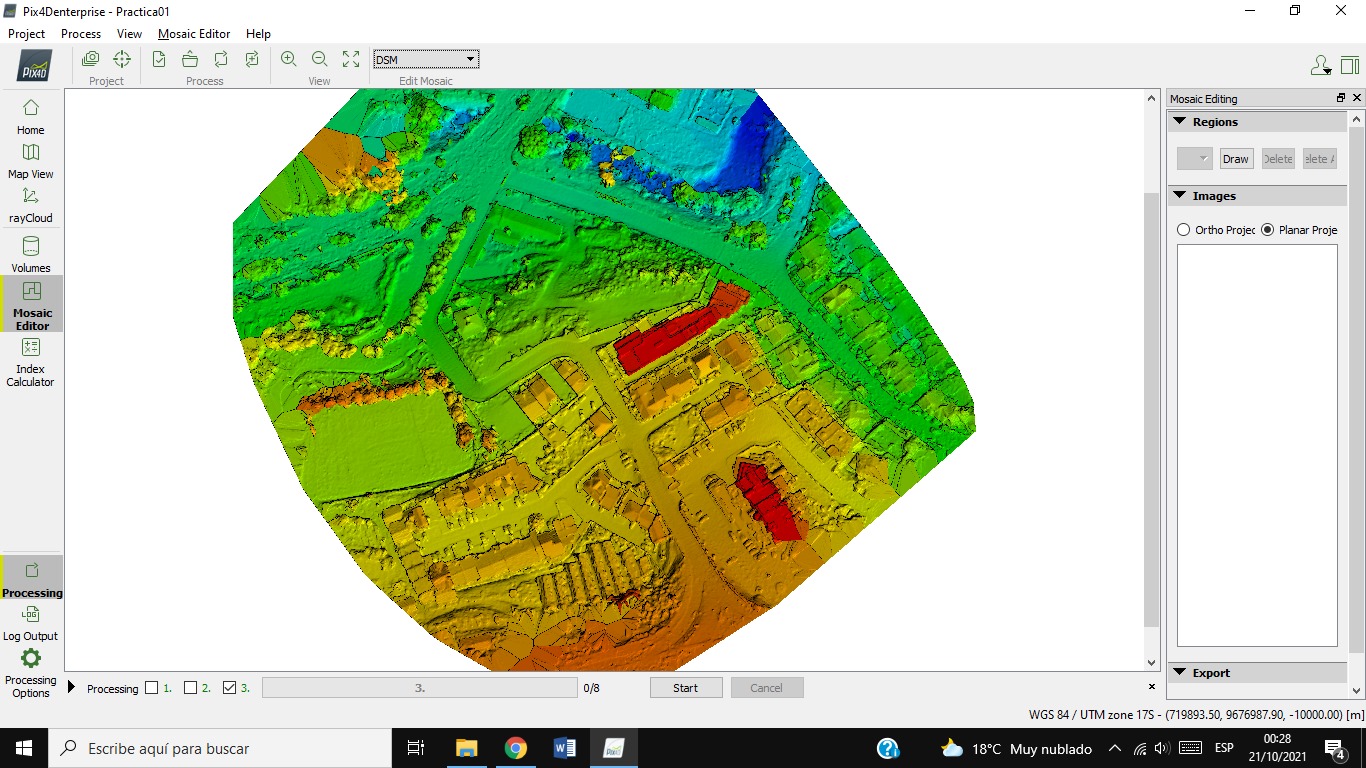Switch to Map View
This screenshot has height=768, width=1366.
click(31, 160)
